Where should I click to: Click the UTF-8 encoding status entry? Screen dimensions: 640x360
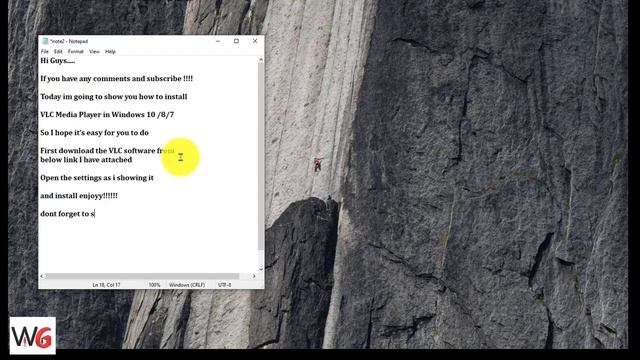tap(224, 285)
